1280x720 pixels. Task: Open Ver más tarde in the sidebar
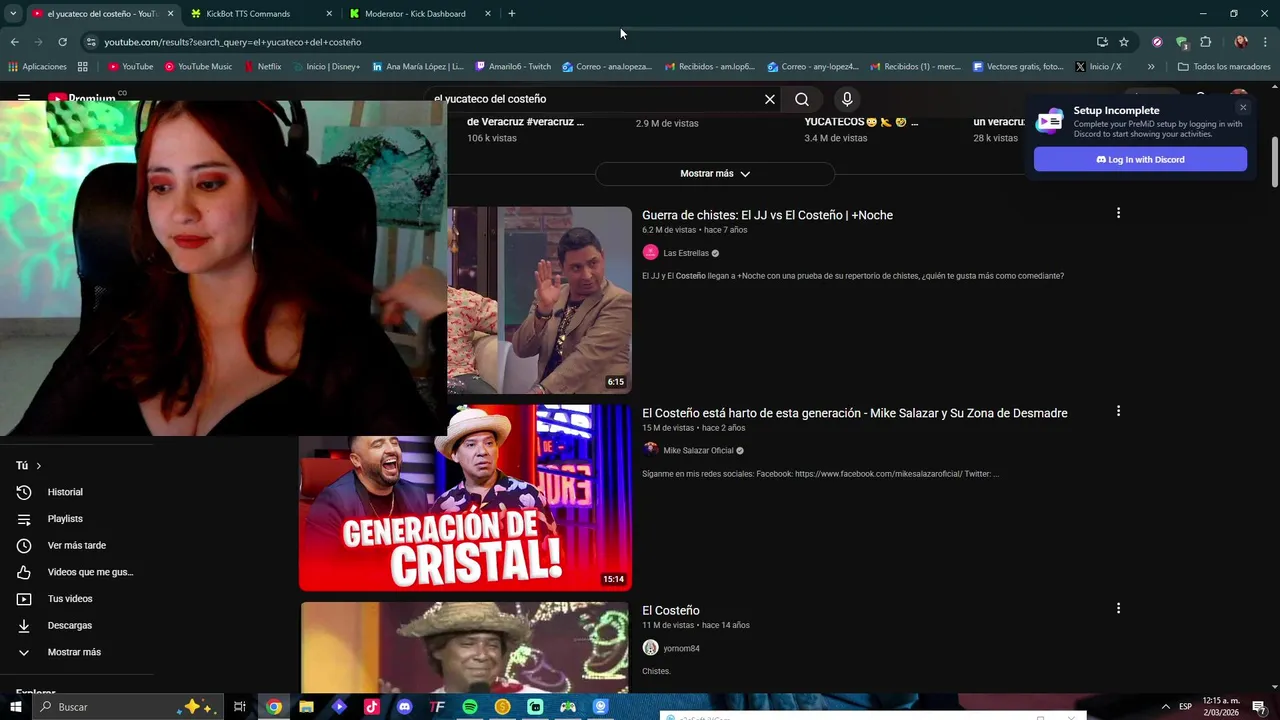76,546
